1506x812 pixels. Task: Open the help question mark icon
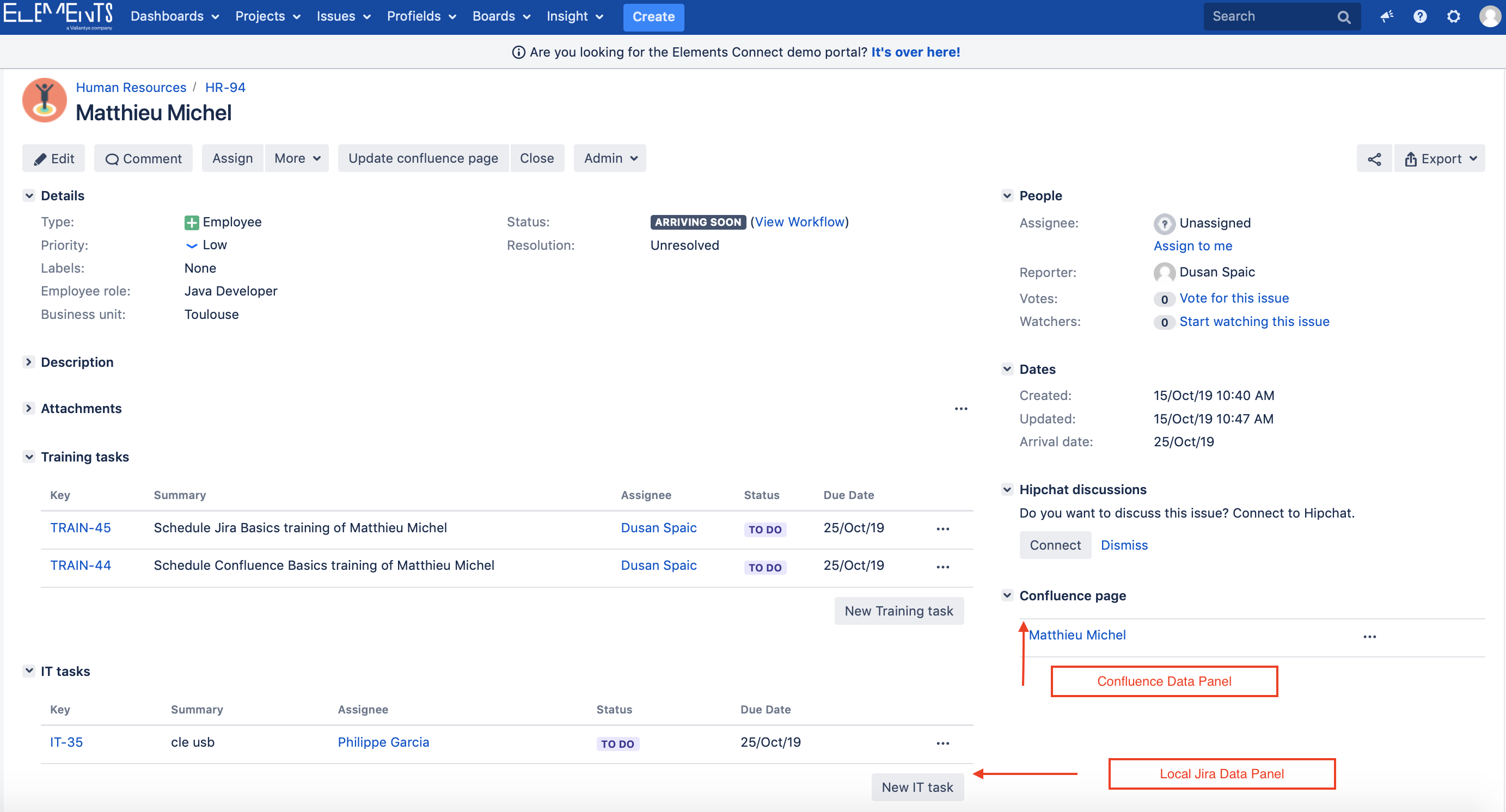[1420, 16]
